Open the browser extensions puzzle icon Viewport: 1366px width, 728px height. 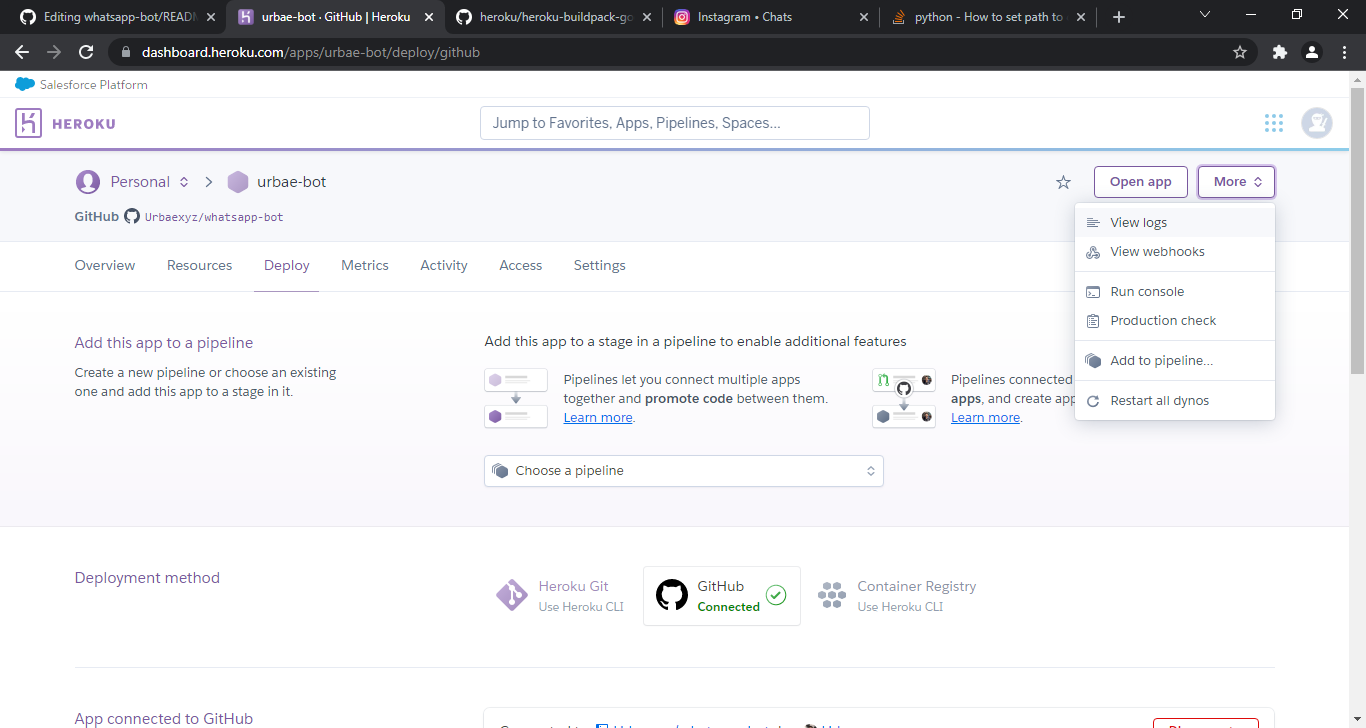[x=1279, y=52]
